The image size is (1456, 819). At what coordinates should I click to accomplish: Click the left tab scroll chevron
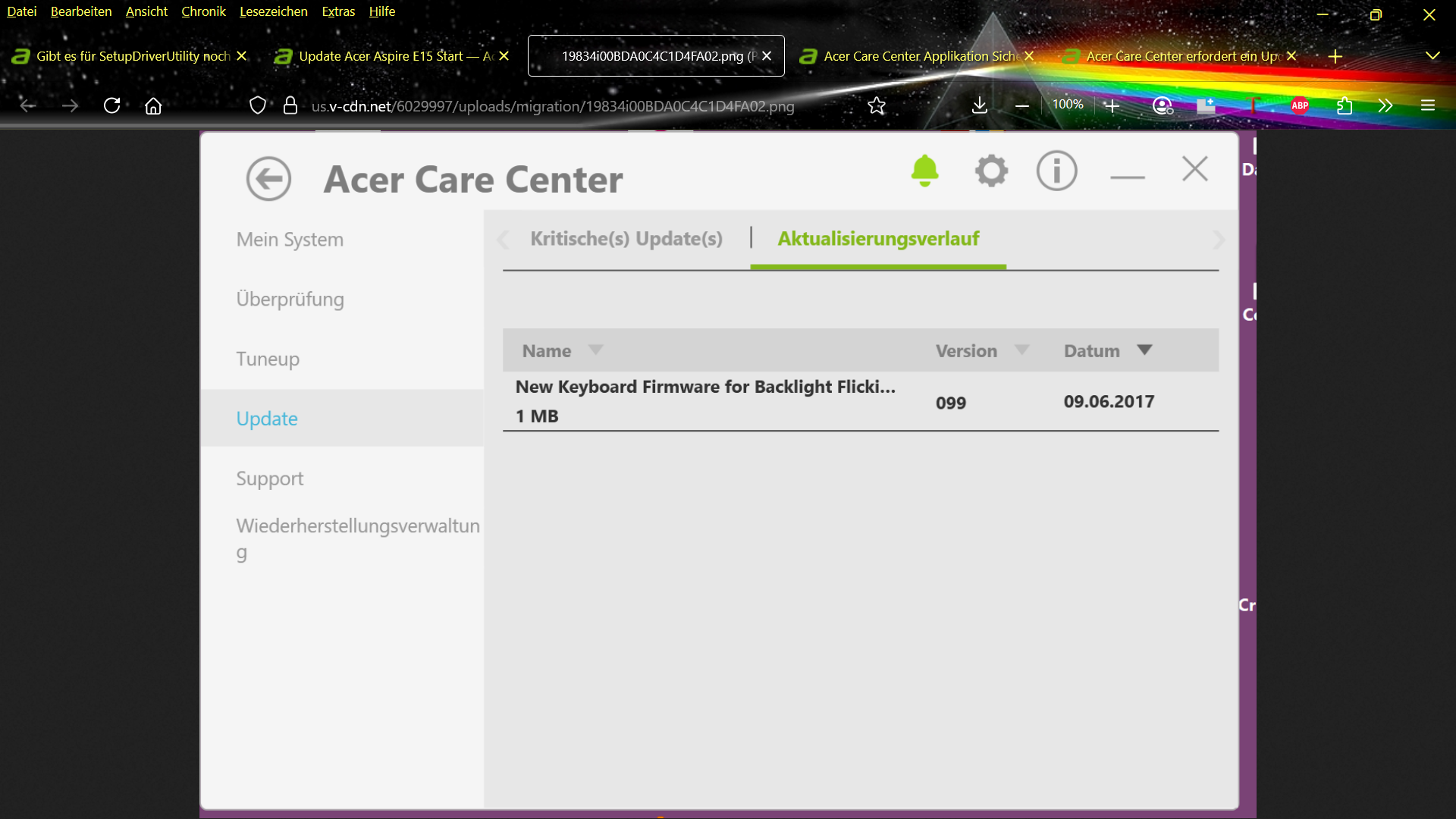(503, 240)
